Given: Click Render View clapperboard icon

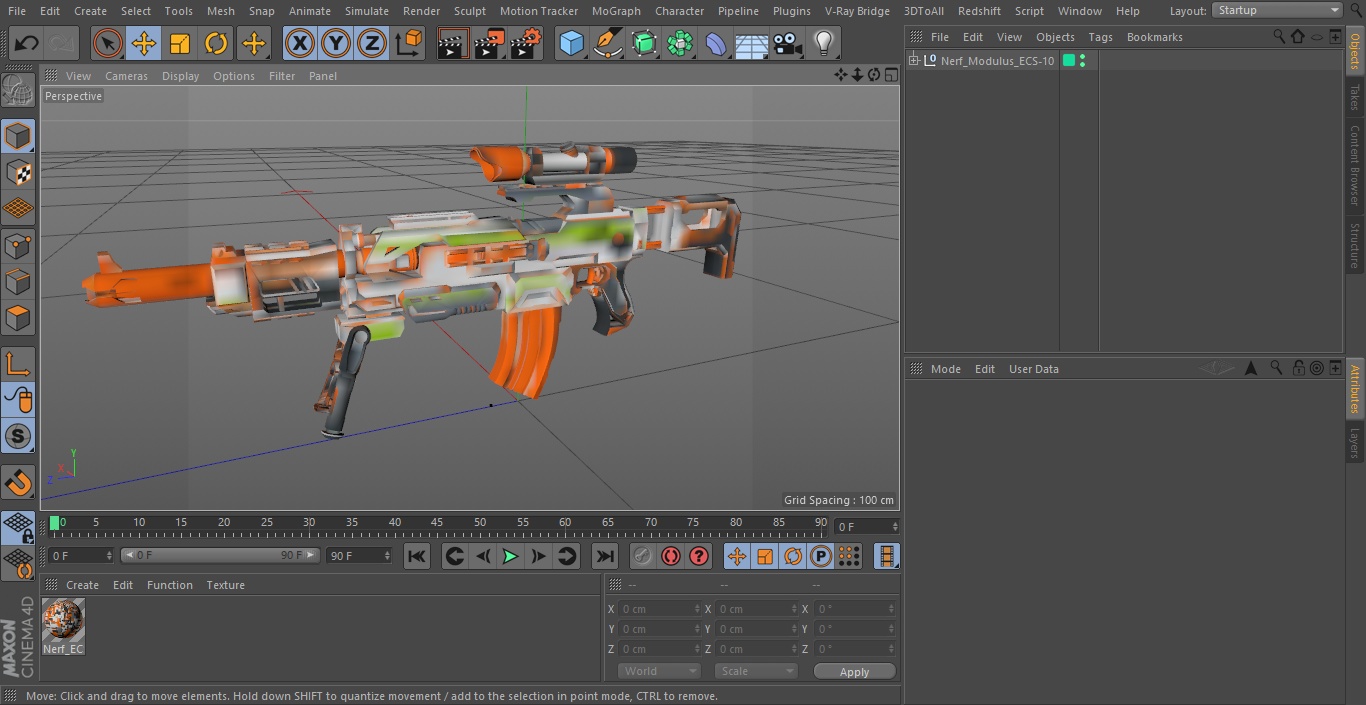Looking at the screenshot, I should [x=453, y=43].
